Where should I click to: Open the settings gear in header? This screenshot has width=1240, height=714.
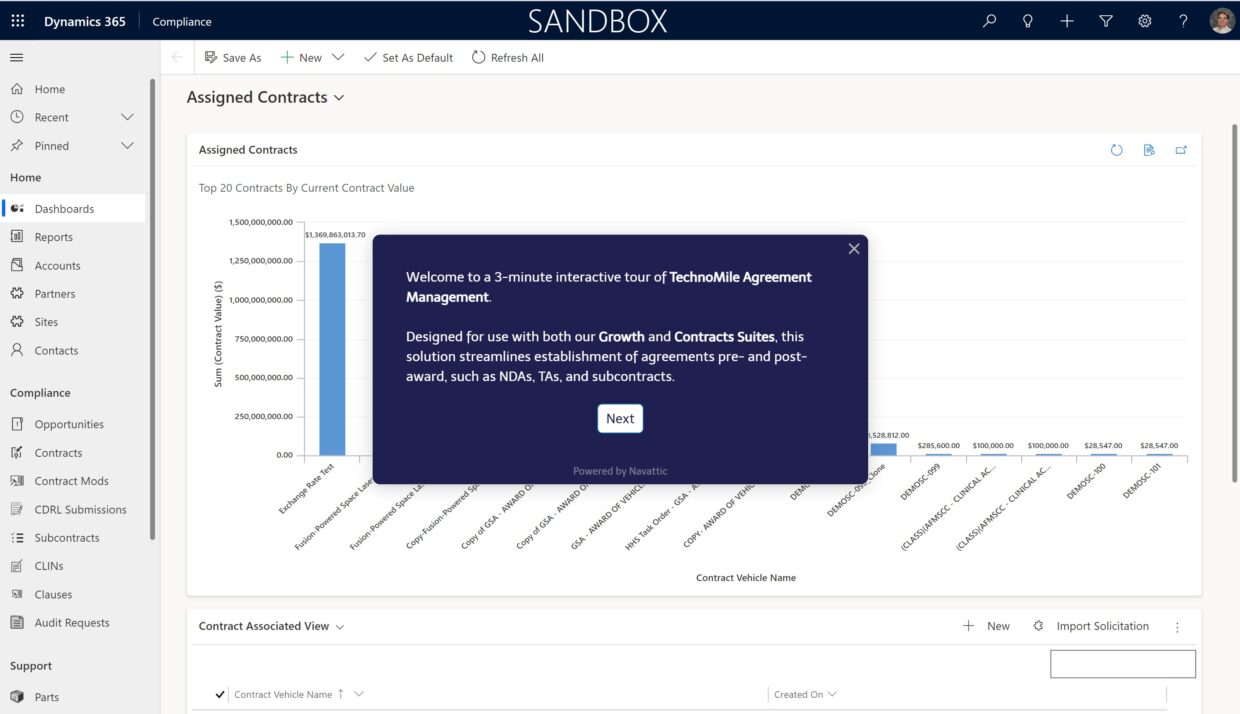1145,21
